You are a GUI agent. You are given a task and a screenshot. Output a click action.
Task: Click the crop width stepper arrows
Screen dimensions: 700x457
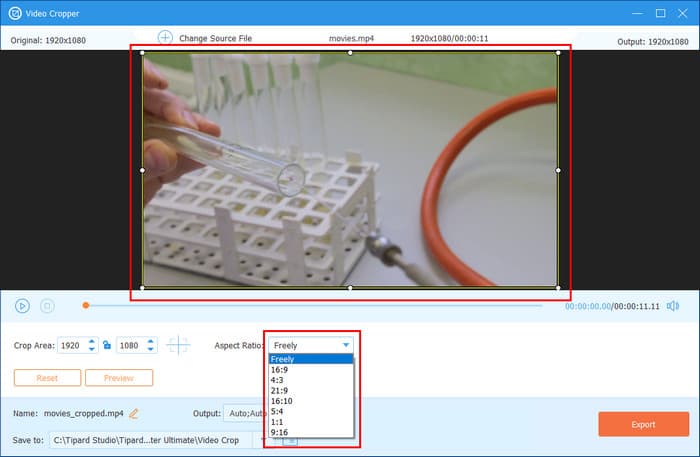pyautogui.click(x=92, y=345)
